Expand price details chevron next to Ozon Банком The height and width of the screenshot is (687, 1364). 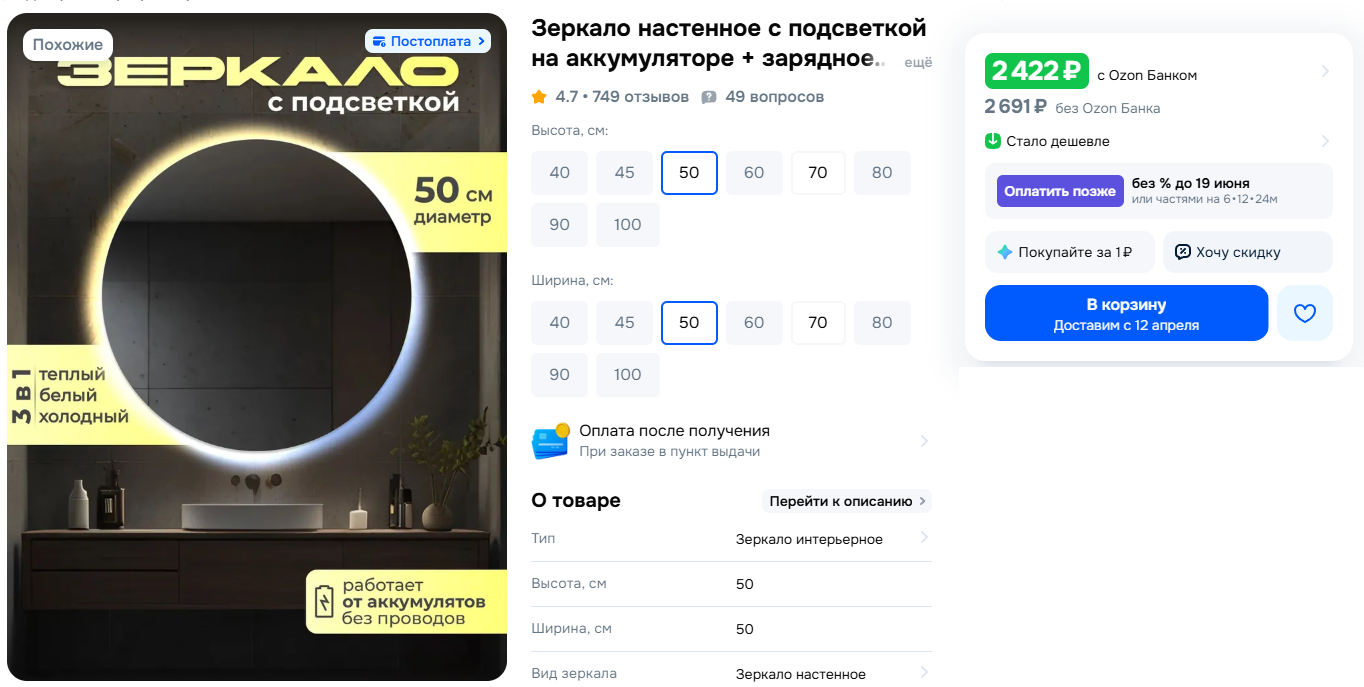(1325, 71)
